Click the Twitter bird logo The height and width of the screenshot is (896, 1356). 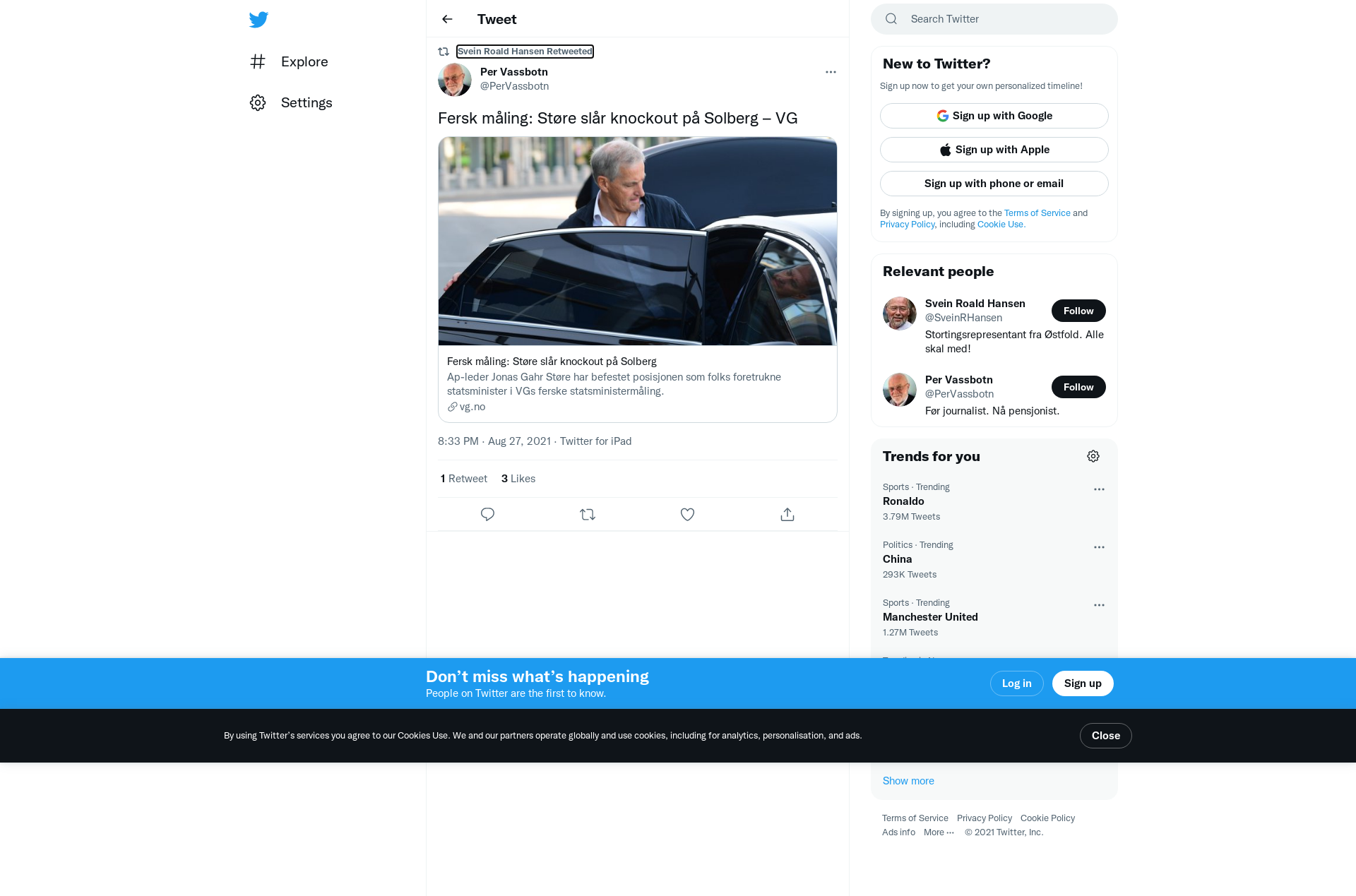tap(258, 20)
